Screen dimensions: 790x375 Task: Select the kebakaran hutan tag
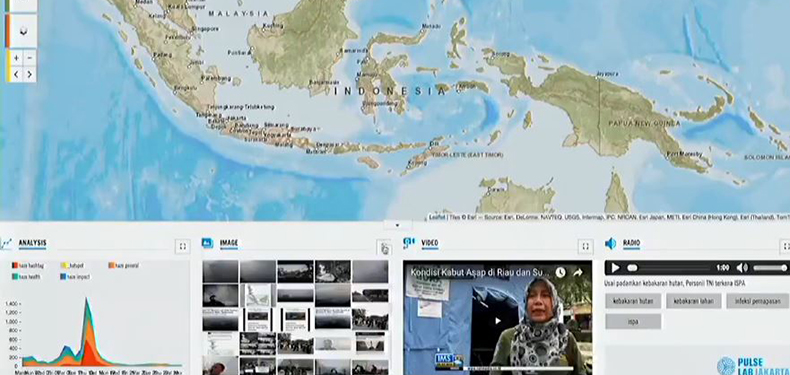633,301
